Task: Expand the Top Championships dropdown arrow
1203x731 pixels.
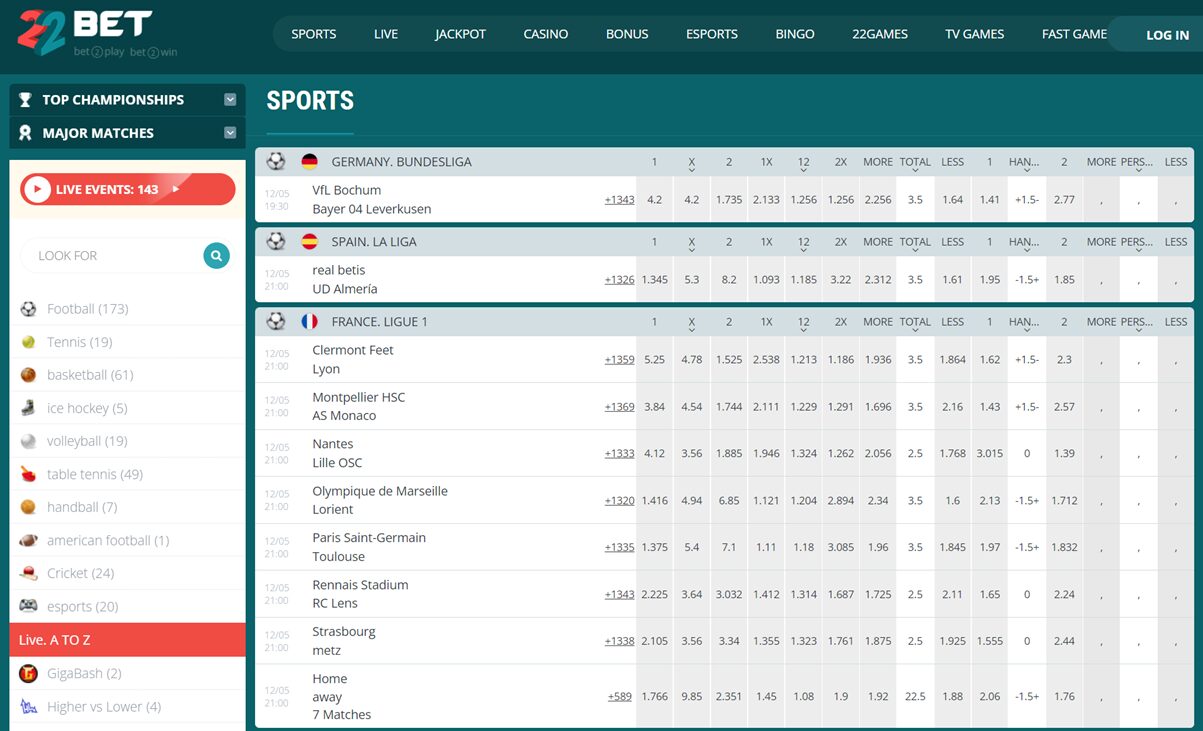Action: point(230,100)
